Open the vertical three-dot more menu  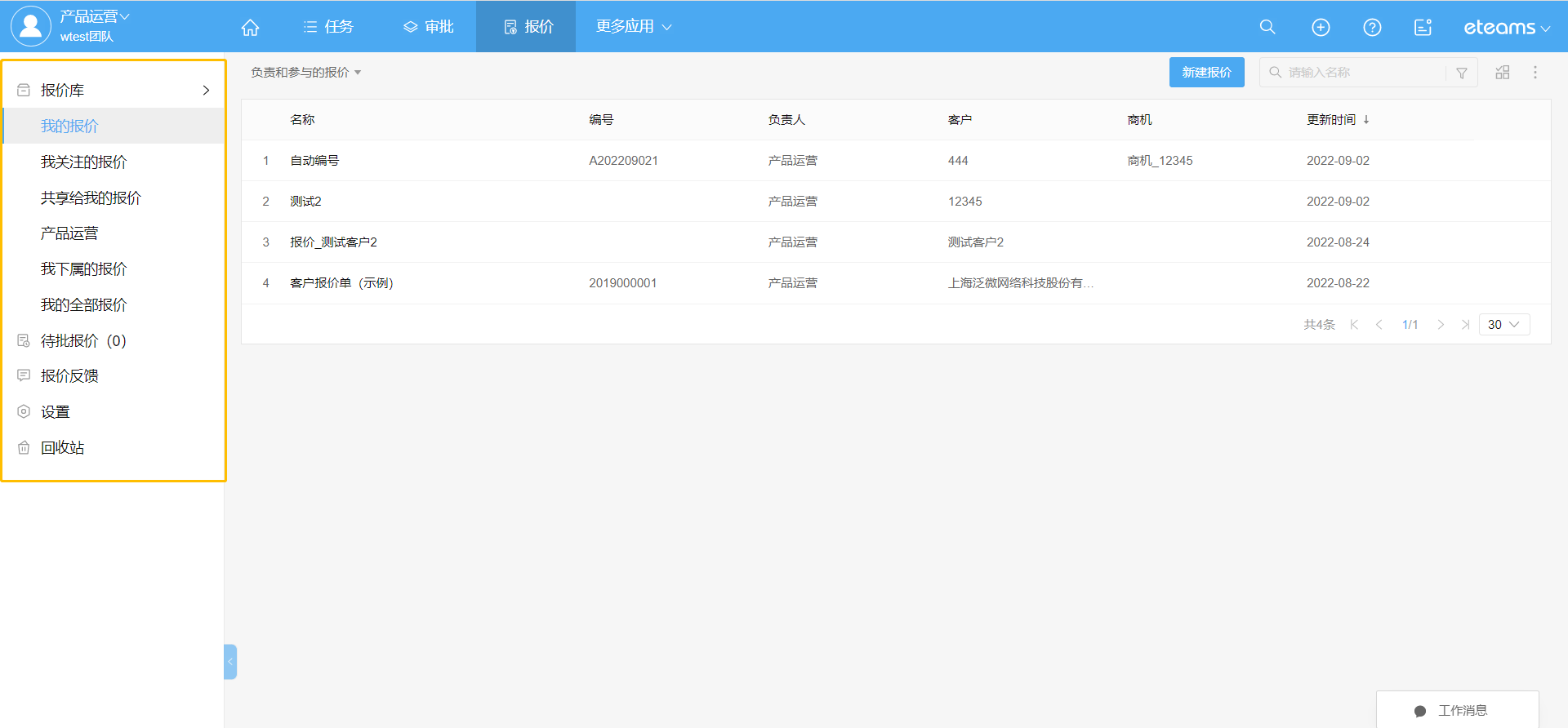1535,73
